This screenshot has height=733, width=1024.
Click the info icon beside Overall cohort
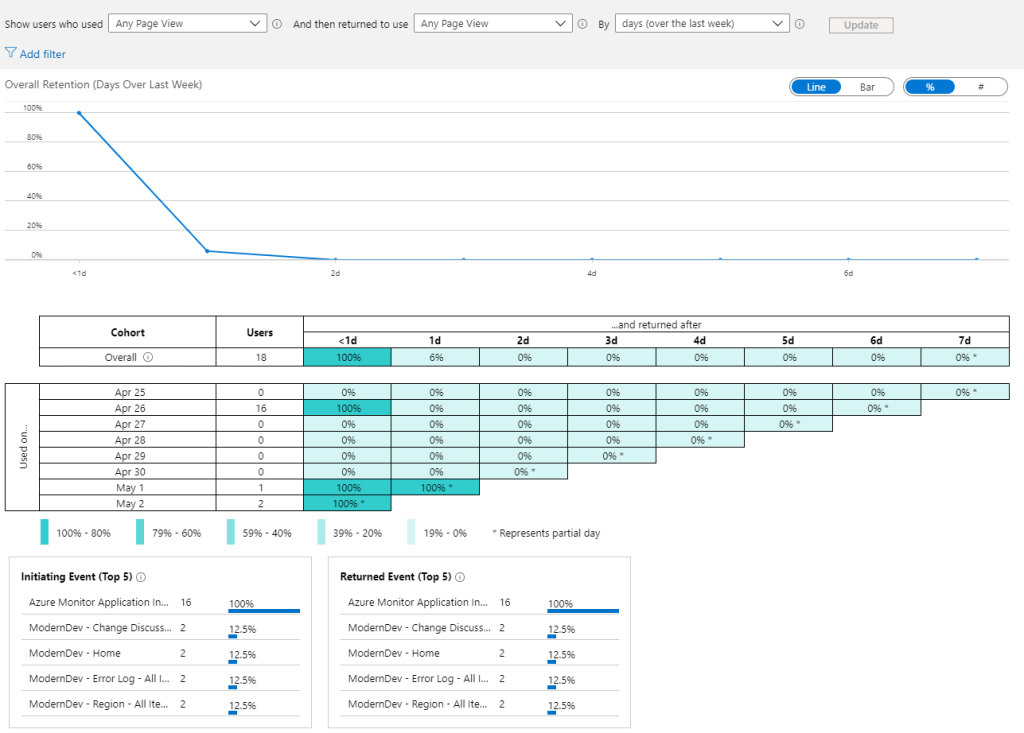pos(148,357)
